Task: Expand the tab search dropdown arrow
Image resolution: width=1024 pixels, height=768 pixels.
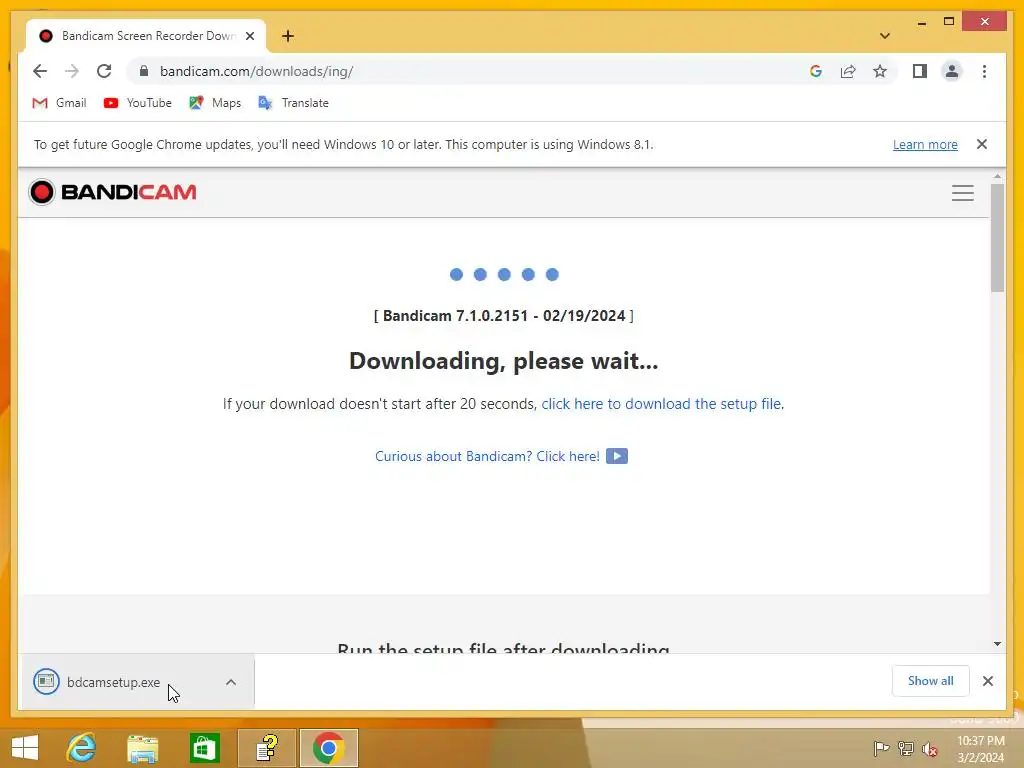Action: tap(885, 36)
